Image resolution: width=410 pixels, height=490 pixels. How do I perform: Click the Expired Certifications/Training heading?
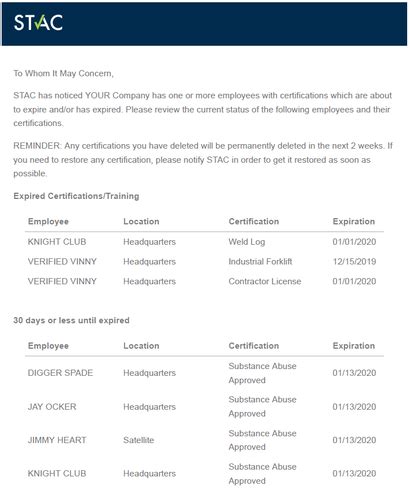pyautogui.click(x=76, y=196)
